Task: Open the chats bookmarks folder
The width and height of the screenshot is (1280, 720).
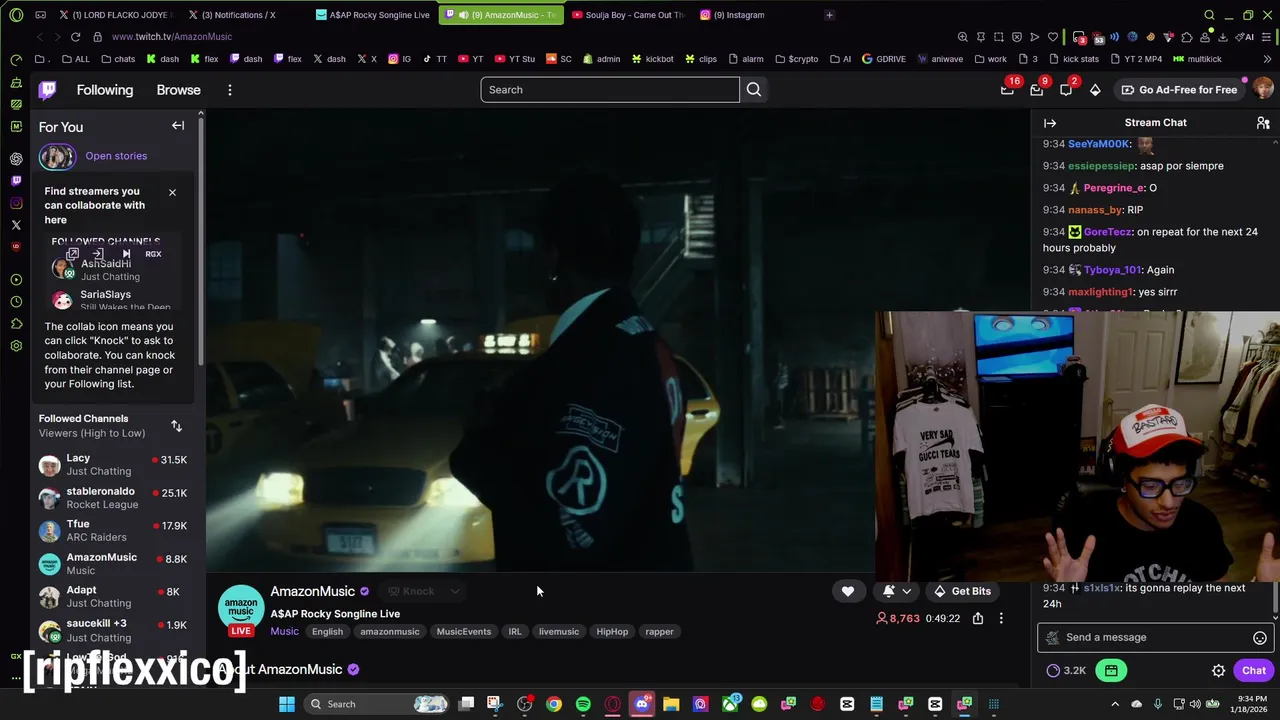Action: [x=117, y=59]
